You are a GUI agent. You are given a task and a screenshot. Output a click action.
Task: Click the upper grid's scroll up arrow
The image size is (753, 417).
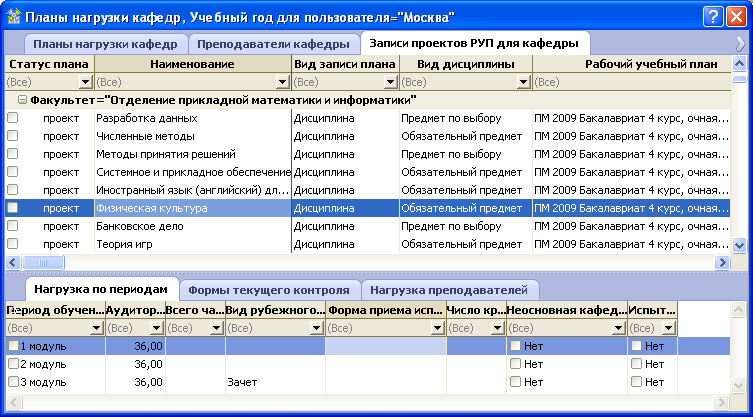pos(739,80)
